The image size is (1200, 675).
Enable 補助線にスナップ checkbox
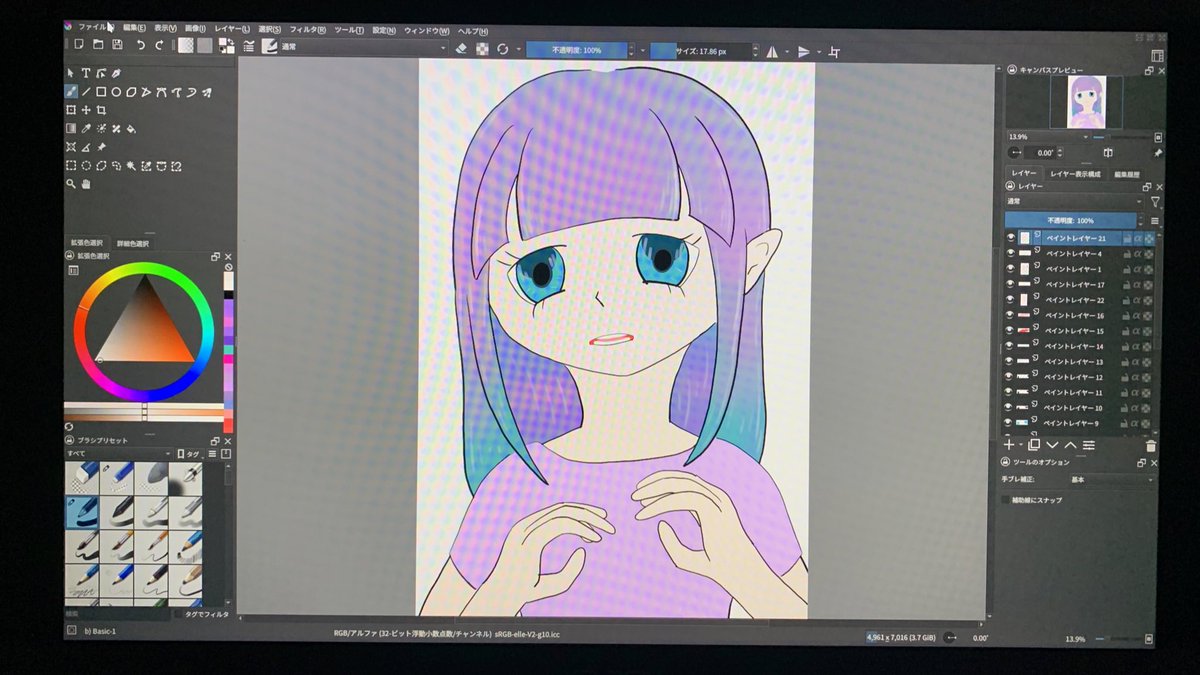pyautogui.click(x=1006, y=499)
